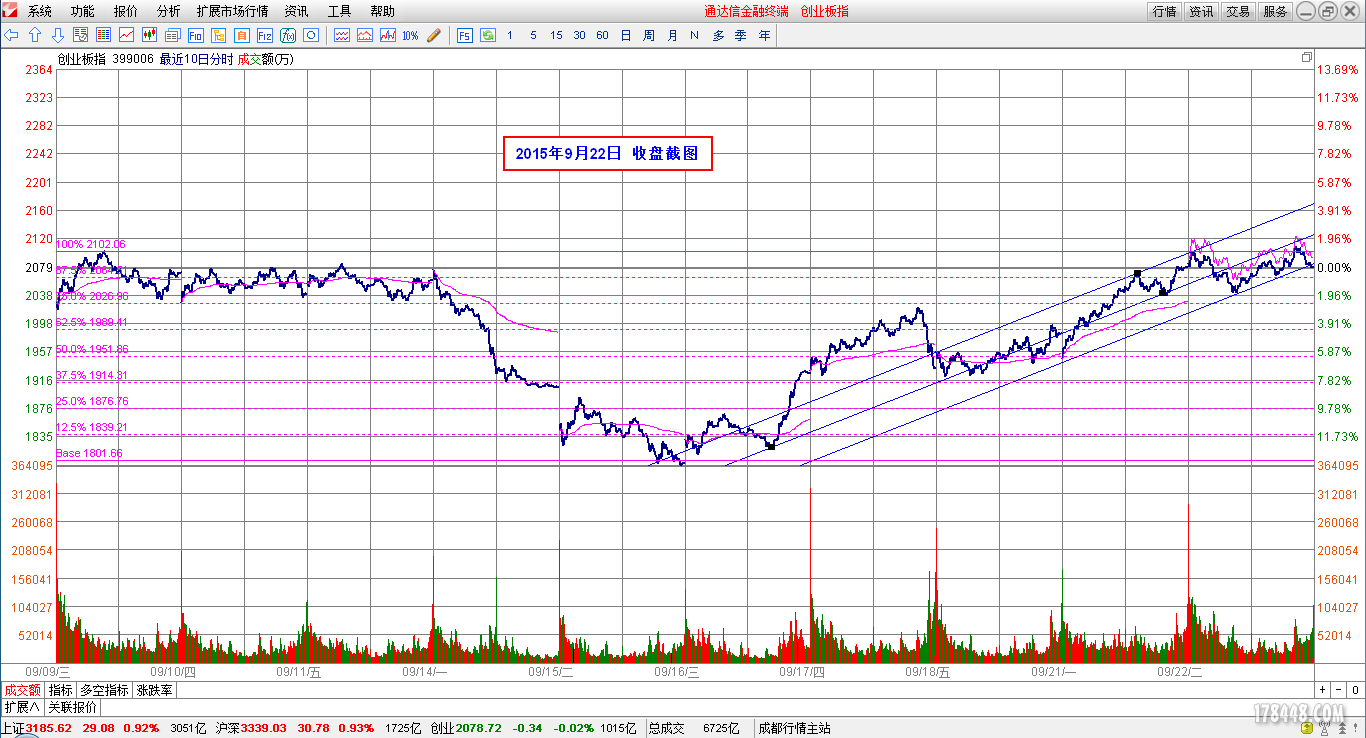Image resolution: width=1366 pixels, height=738 pixels.
Task: Click the minus zoom button bottom right
Action: (x=1338, y=690)
